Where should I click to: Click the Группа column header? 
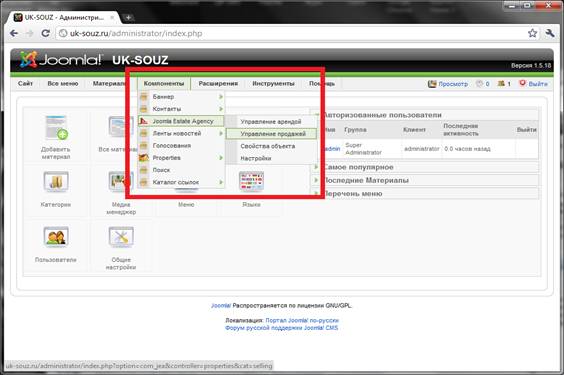[x=355, y=129]
